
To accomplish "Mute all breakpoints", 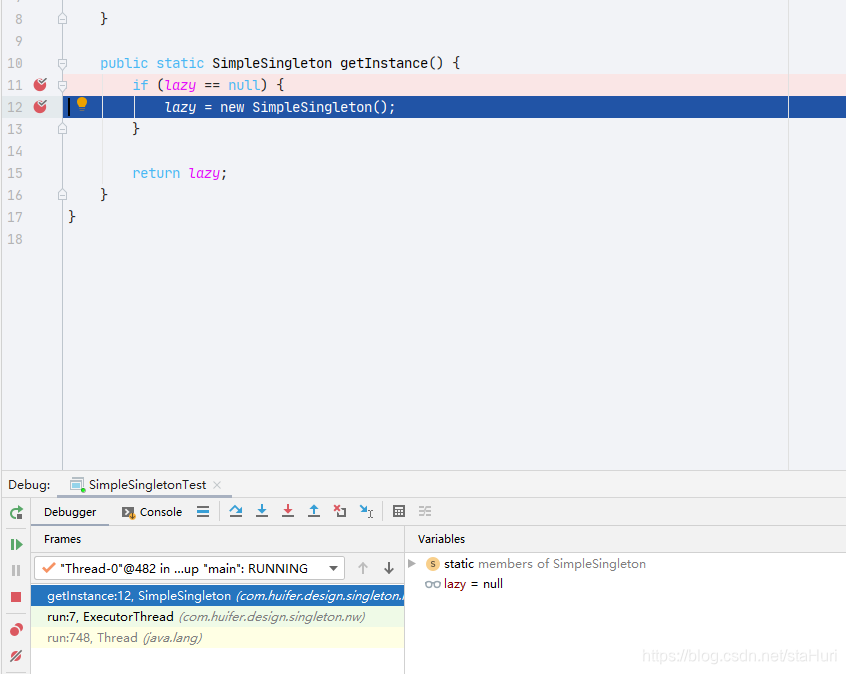I will [16, 656].
